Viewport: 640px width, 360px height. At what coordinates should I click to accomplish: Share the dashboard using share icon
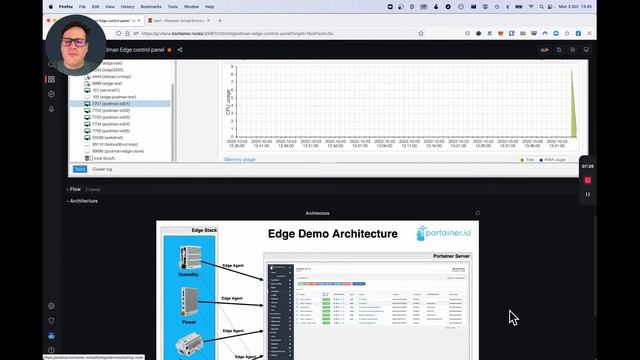180,50
